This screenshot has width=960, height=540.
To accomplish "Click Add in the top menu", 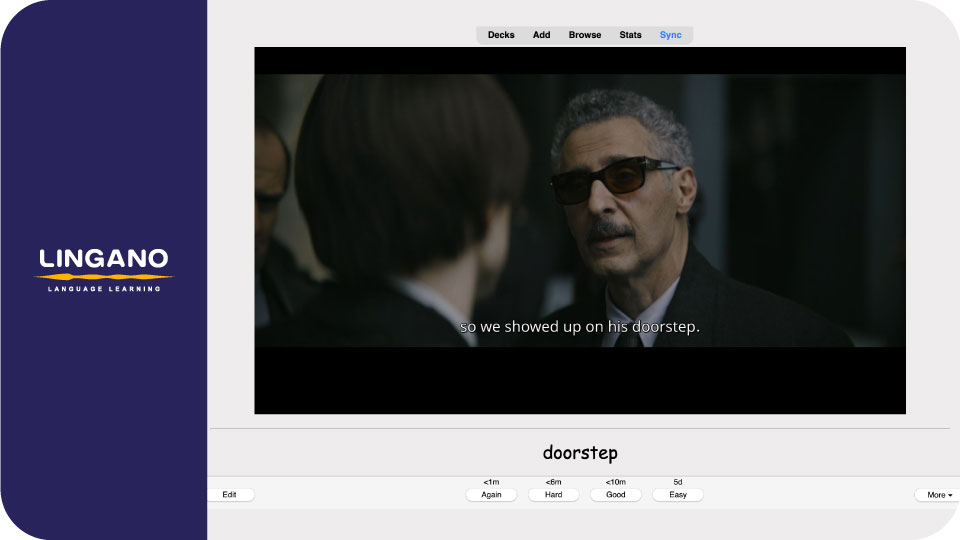I will (541, 35).
